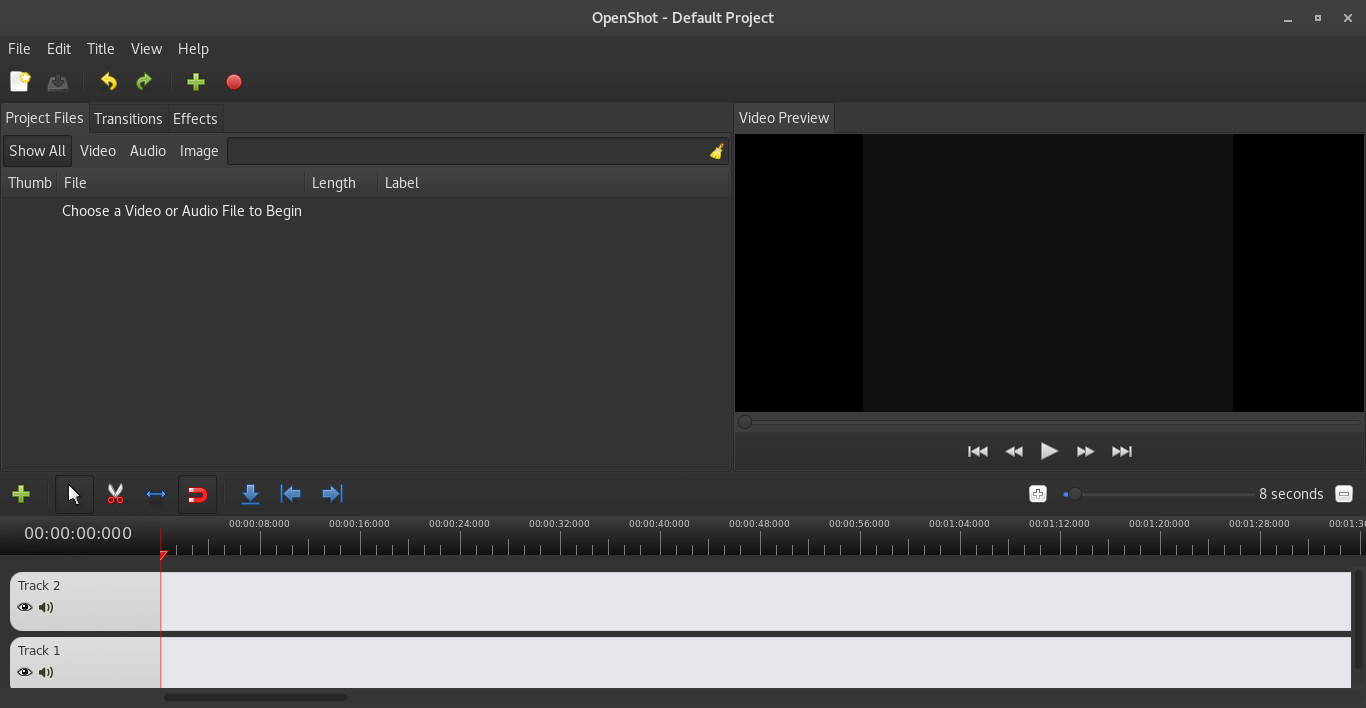The width and height of the screenshot is (1366, 708).
Task: Jump to end of video
Action: click(1122, 452)
